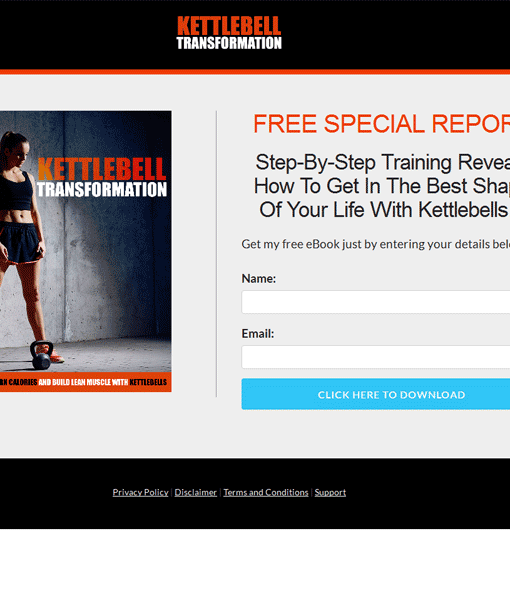
Task: Open the Privacy Policy link
Action: pos(140,492)
